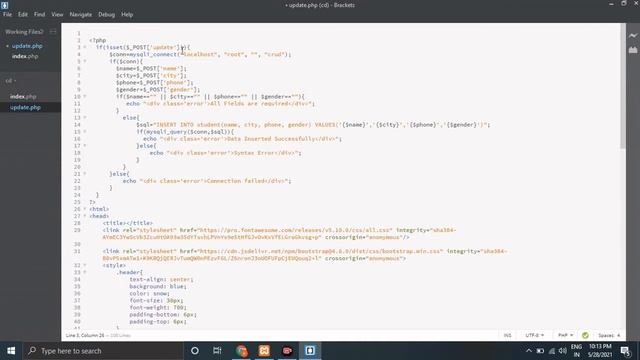The width and height of the screenshot is (640, 360).
Task: Place cursor on the <?php line
Action: point(98,40)
